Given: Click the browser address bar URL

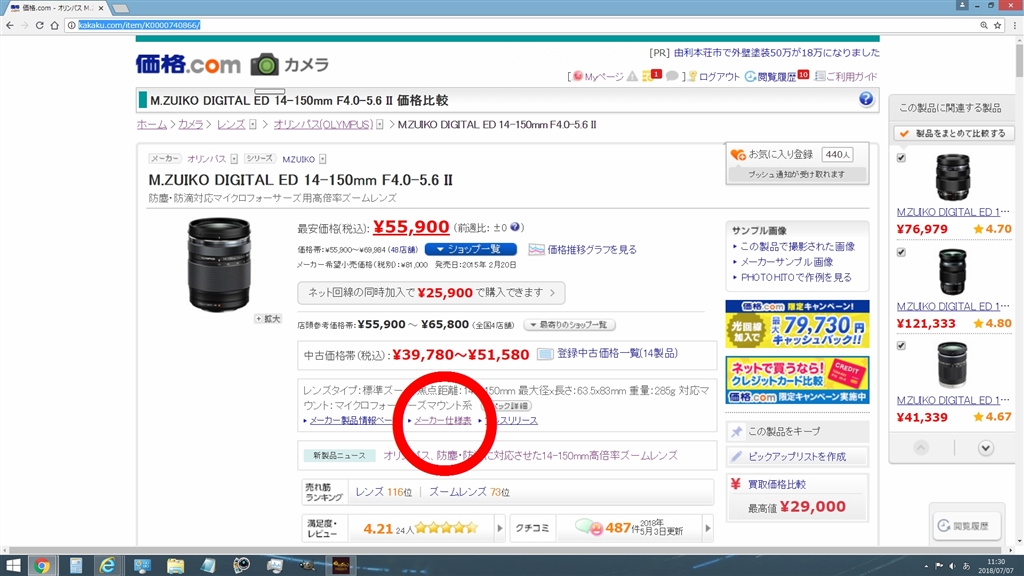Looking at the screenshot, I should [x=138, y=25].
